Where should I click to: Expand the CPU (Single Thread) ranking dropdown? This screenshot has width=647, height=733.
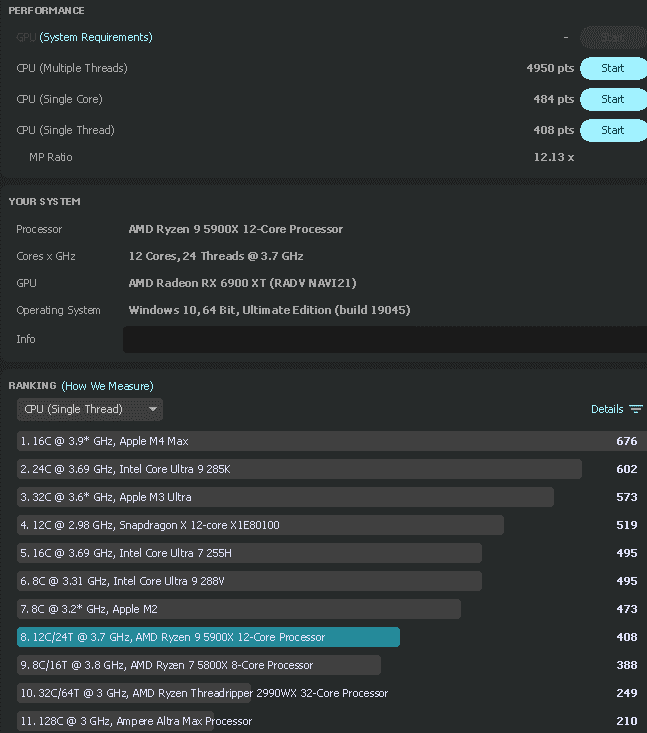89,409
